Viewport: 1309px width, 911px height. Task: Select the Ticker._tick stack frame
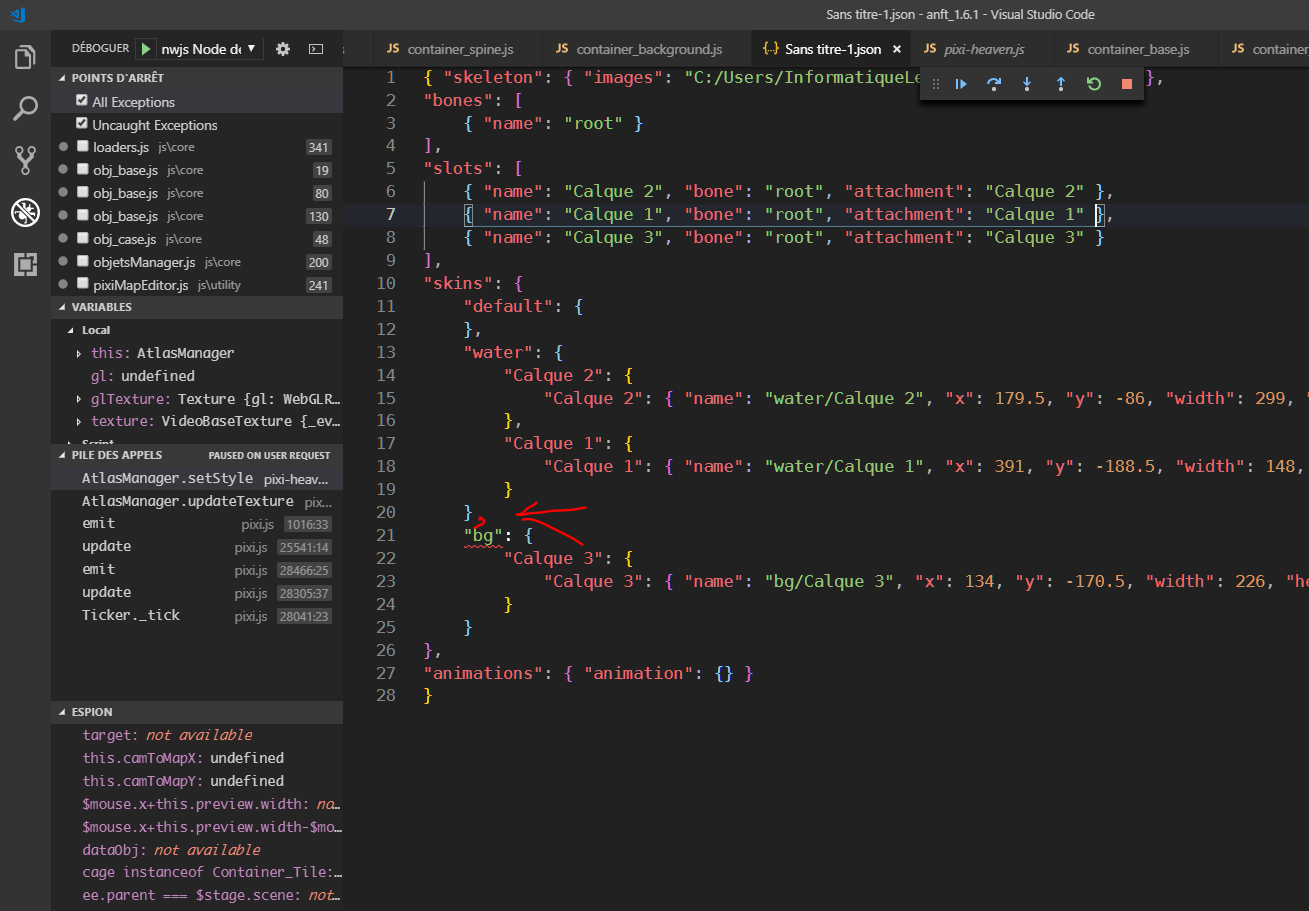(197, 615)
